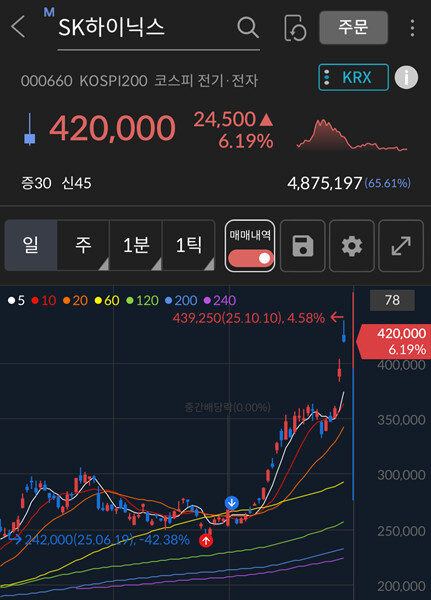Select the 200-day moving average legend

point(181,300)
